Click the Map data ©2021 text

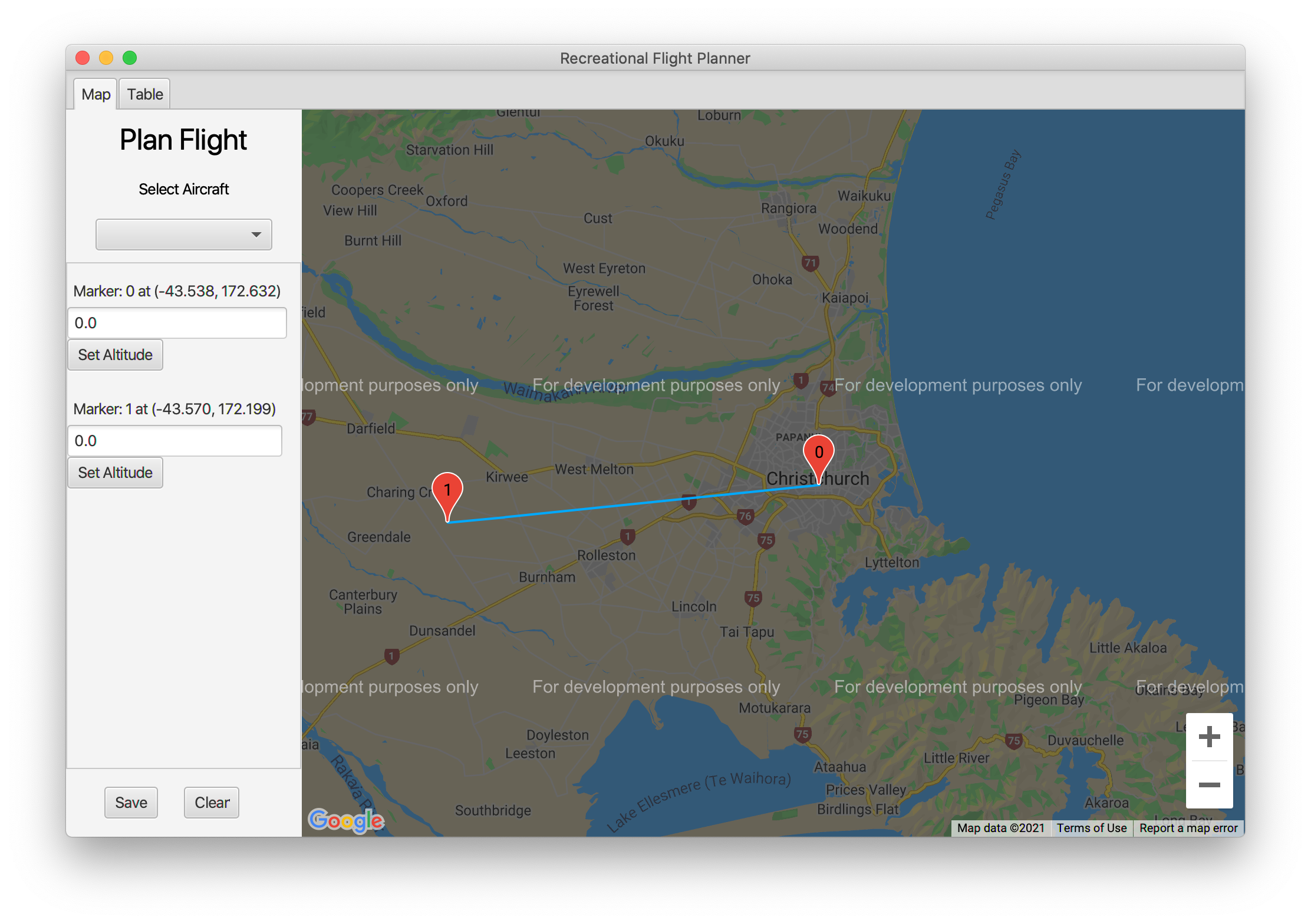tap(1000, 828)
